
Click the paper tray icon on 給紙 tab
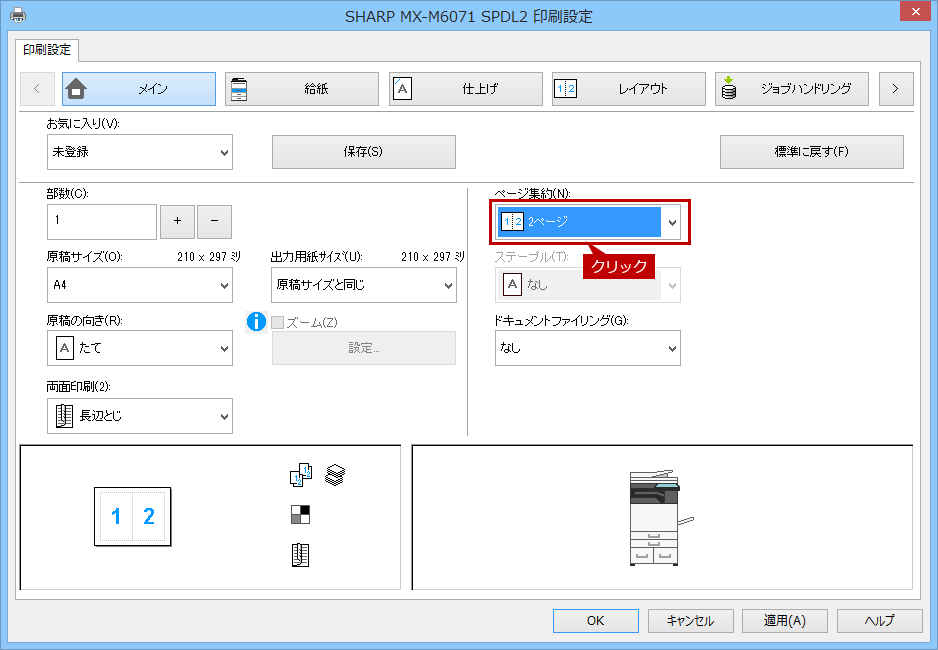point(239,89)
